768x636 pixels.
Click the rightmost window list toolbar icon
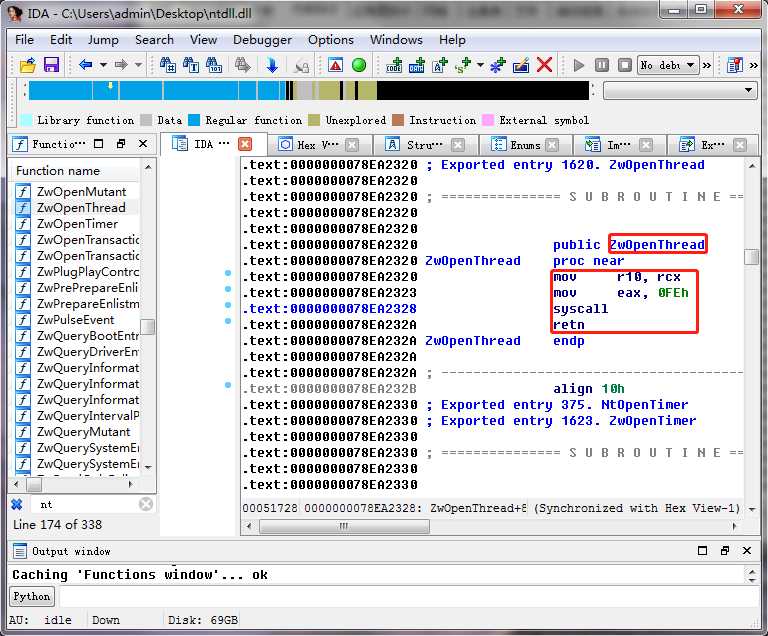click(735, 65)
